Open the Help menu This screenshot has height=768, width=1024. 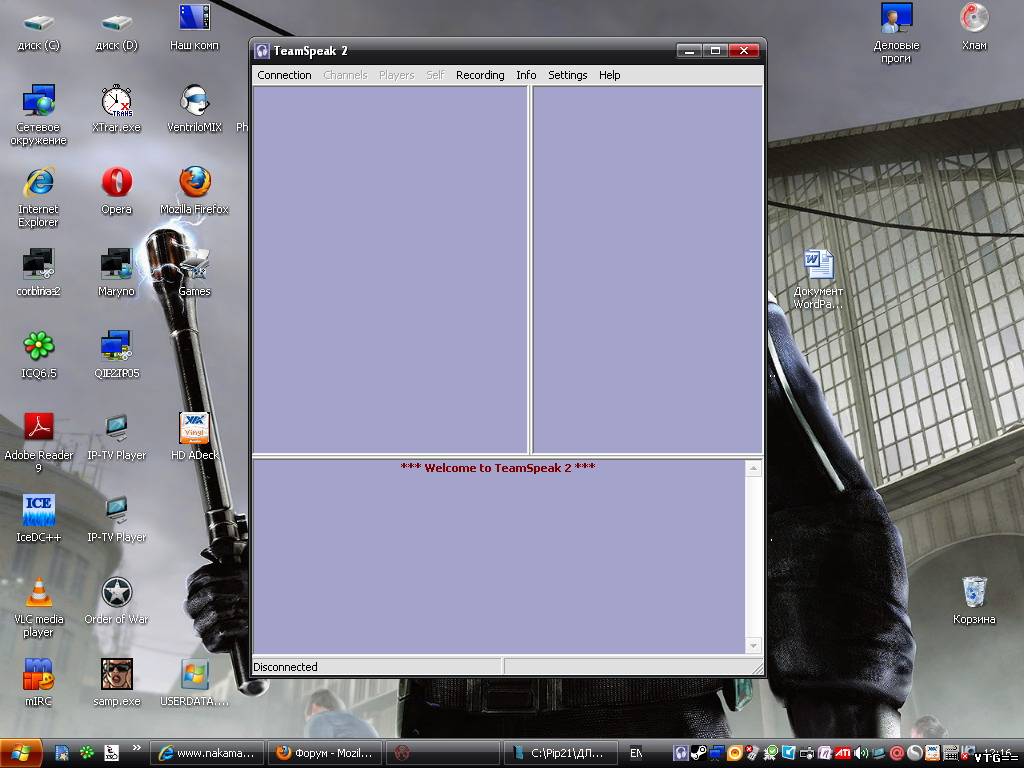tap(609, 75)
